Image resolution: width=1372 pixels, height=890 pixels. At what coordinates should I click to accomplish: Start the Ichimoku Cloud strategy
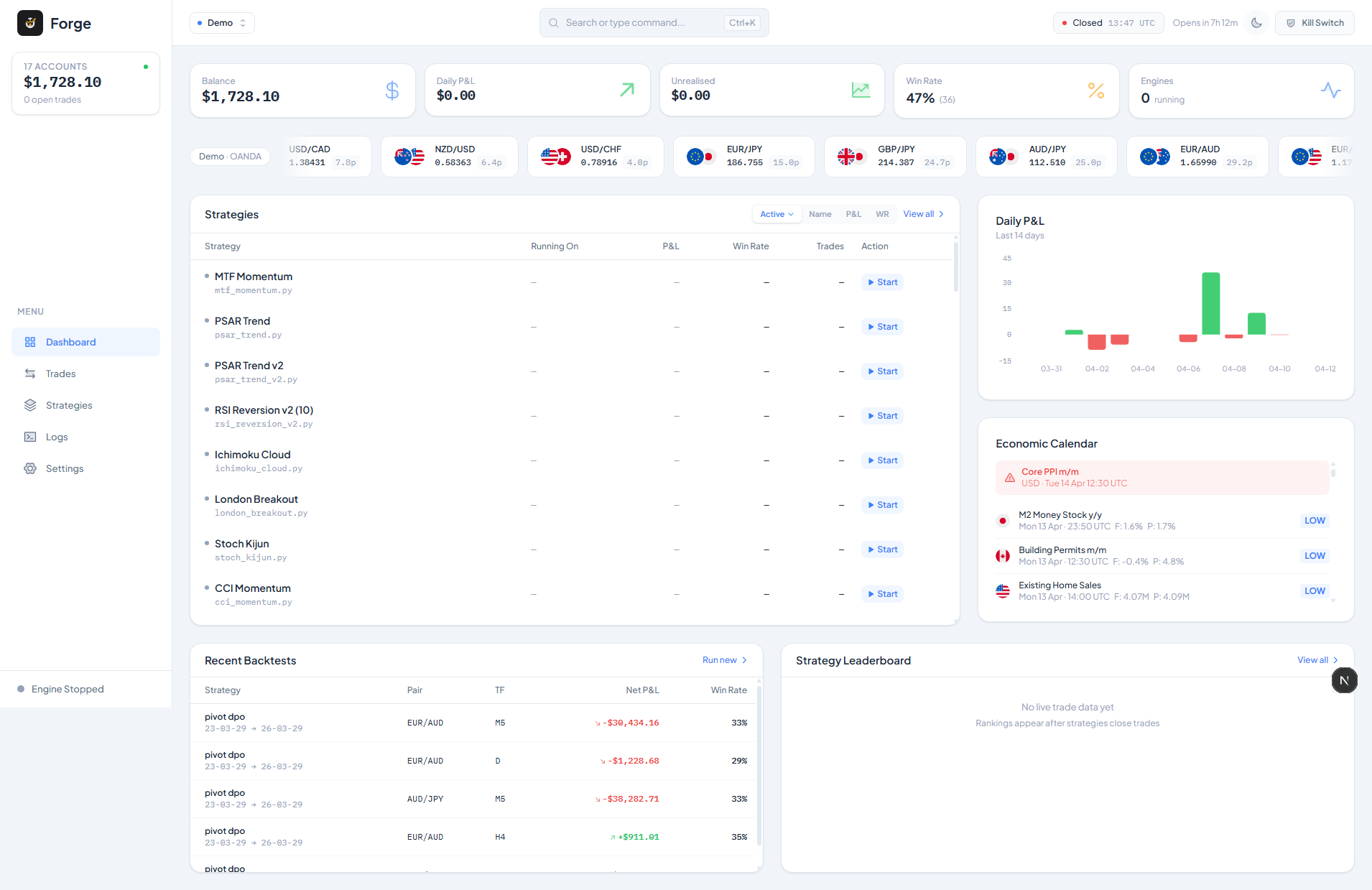tap(882, 460)
